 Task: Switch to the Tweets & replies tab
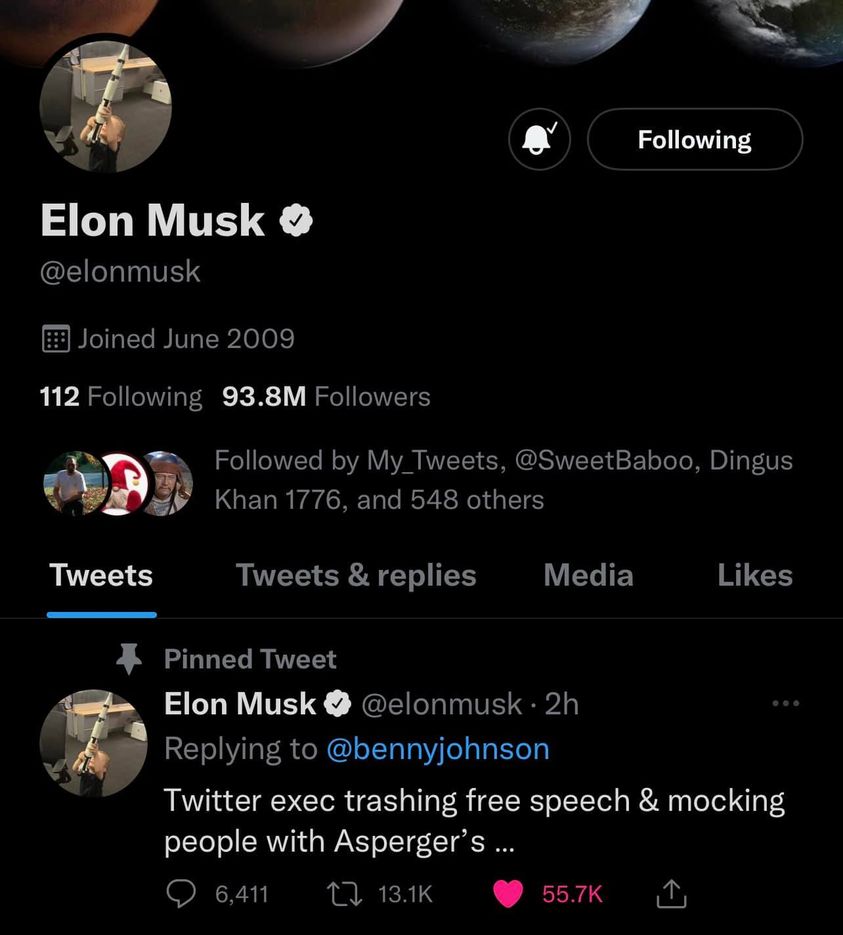pyautogui.click(x=355, y=575)
